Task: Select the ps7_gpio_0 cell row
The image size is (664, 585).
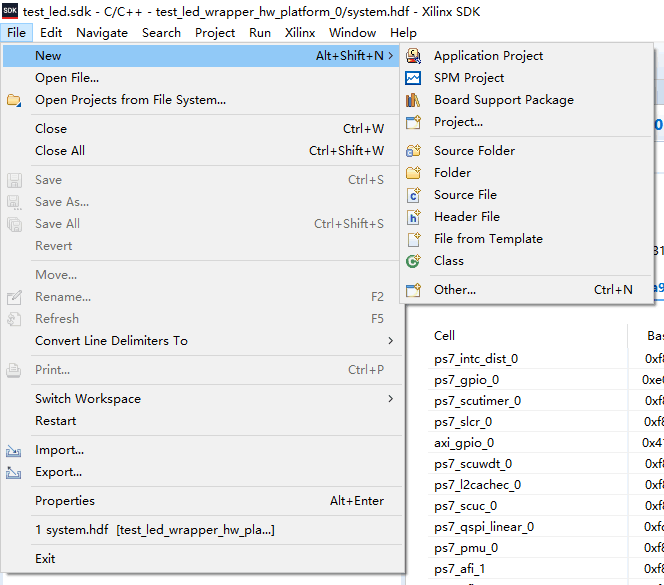Action: [x=527, y=380]
